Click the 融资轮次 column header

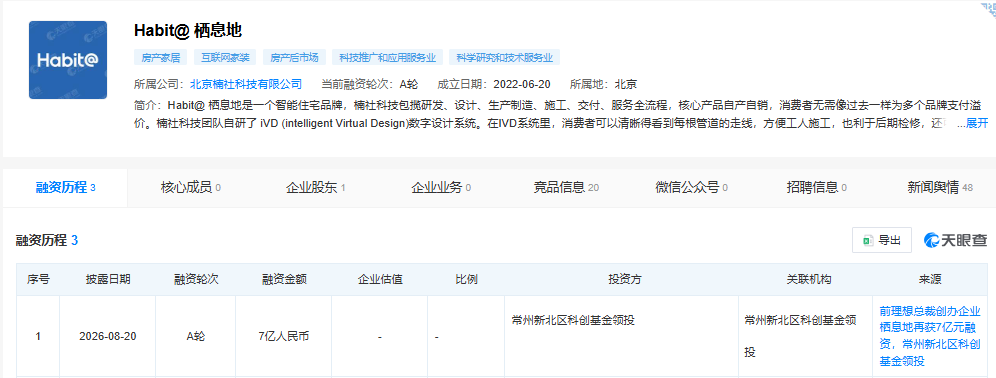196,280
